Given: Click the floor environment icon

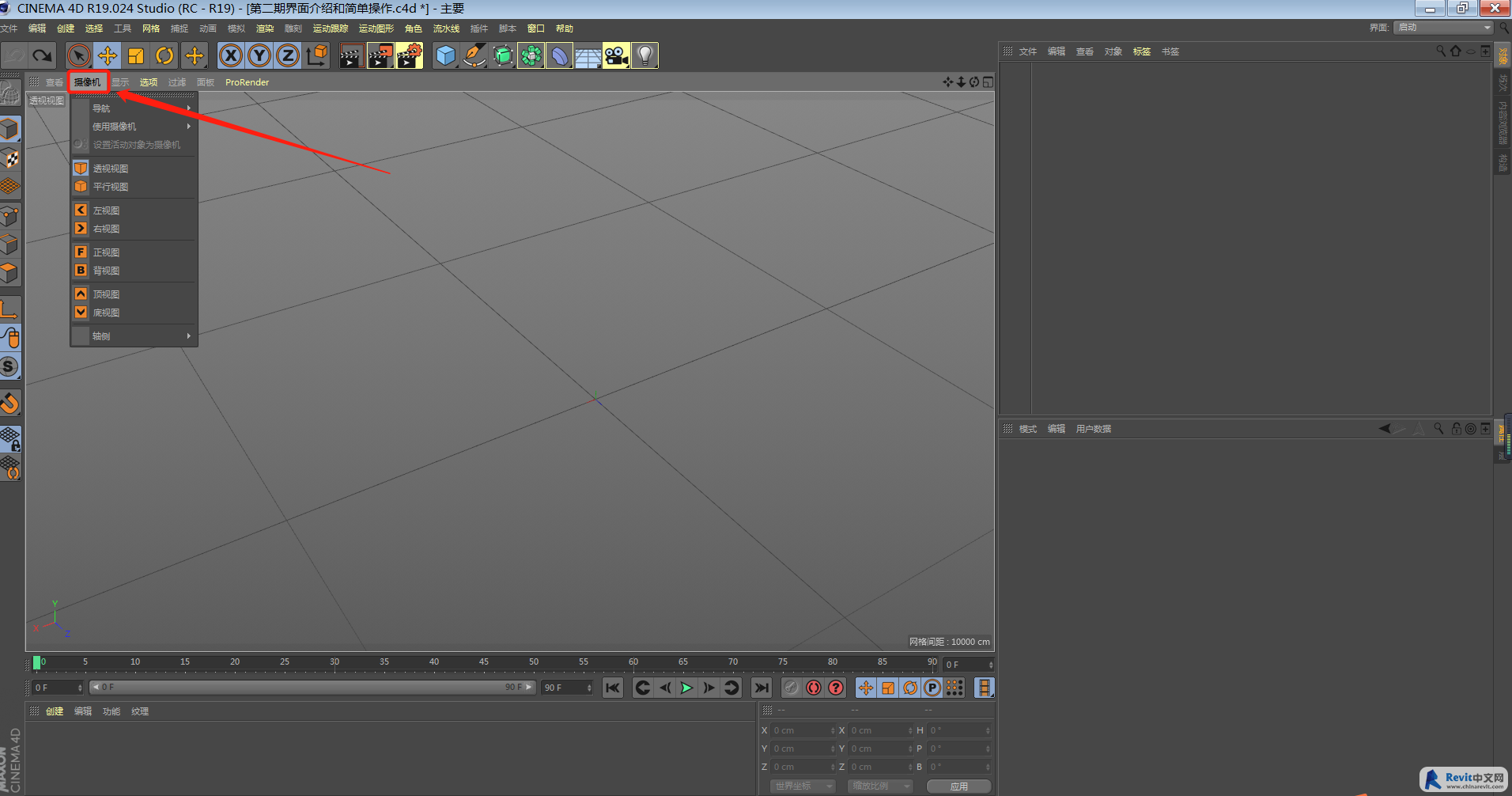Looking at the screenshot, I should coord(588,55).
